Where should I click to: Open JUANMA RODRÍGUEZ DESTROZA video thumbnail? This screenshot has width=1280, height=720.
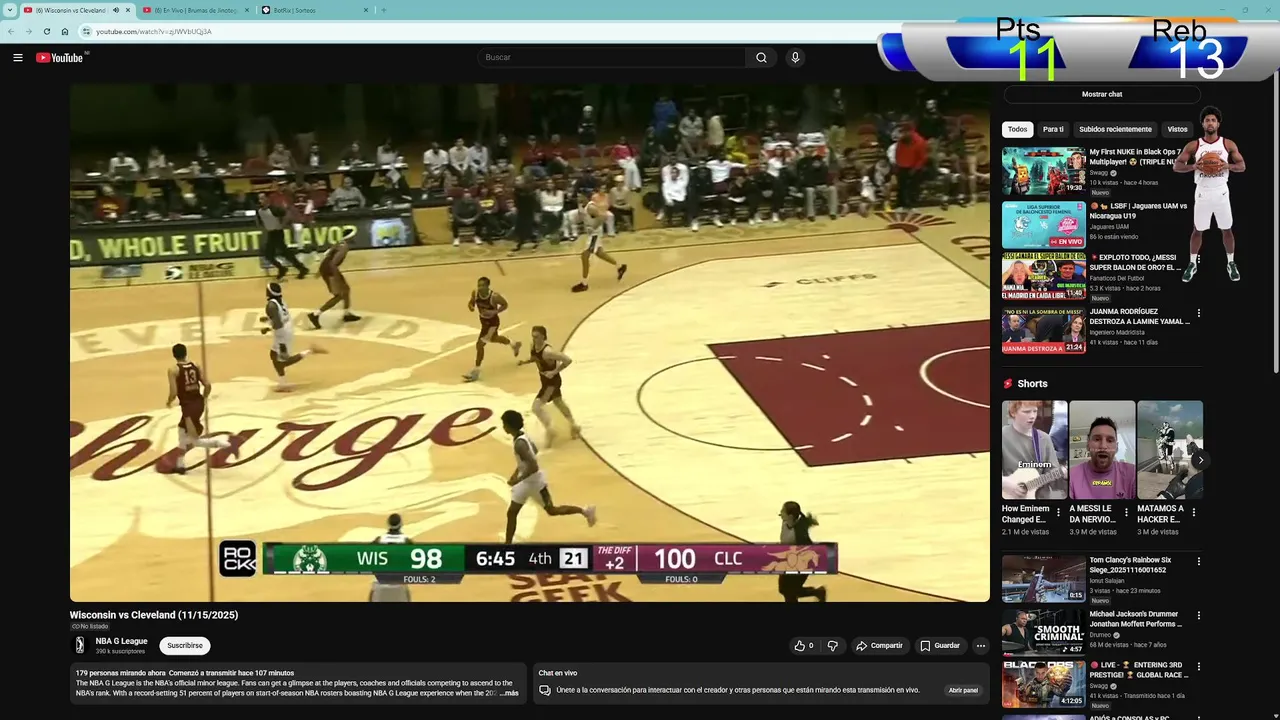(x=1044, y=330)
